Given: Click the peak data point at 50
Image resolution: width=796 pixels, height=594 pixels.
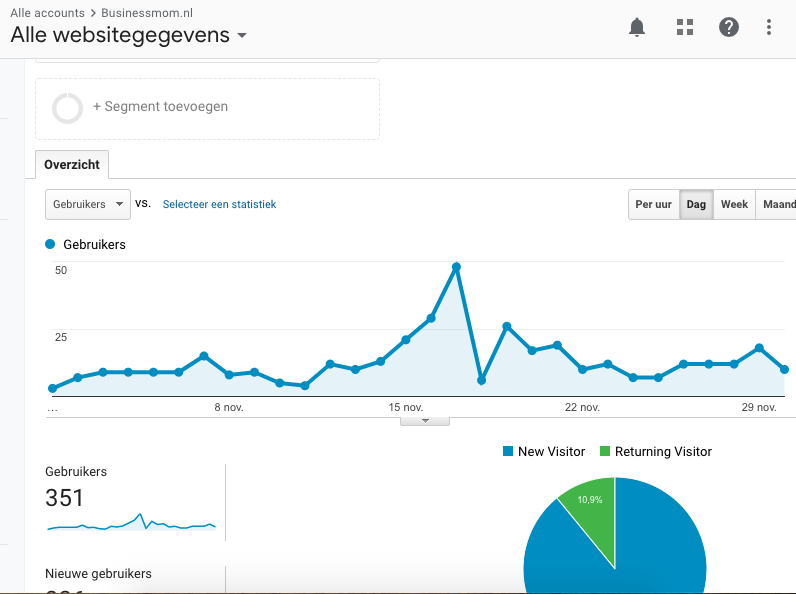Looking at the screenshot, I should pyautogui.click(x=456, y=267).
